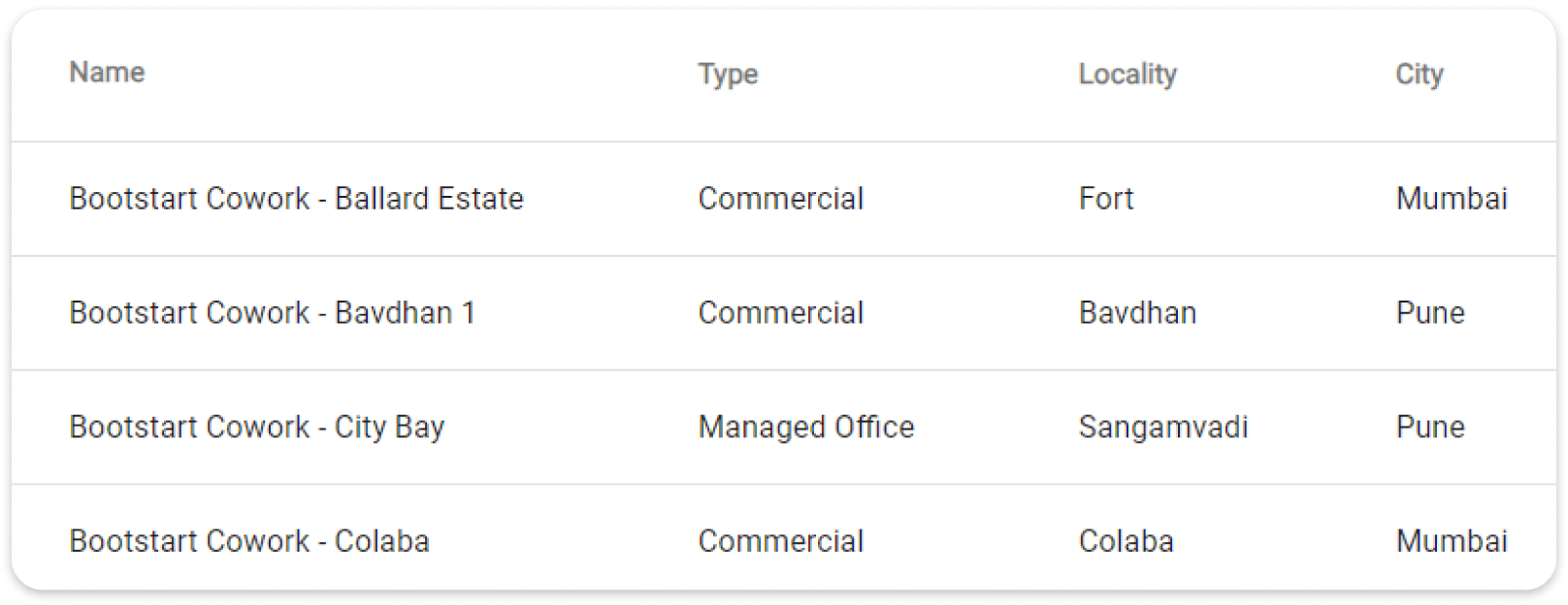Click the Bavdhan locality cell
The width and height of the screenshot is (1568, 605).
pos(1137,313)
